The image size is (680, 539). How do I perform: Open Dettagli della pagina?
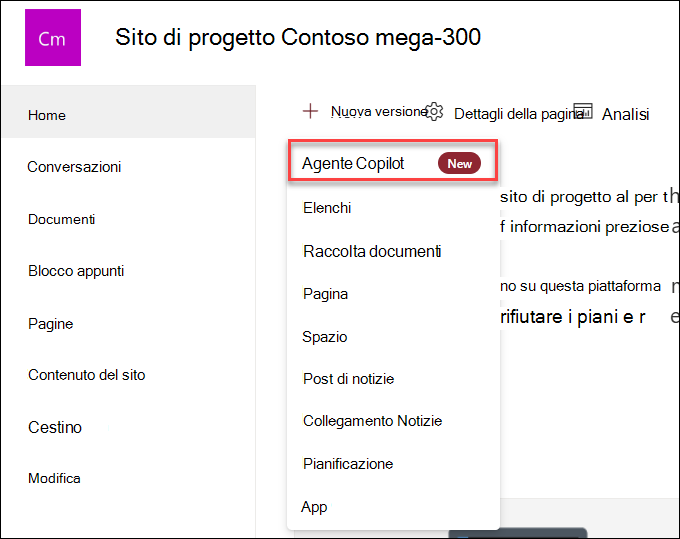[x=519, y=114]
